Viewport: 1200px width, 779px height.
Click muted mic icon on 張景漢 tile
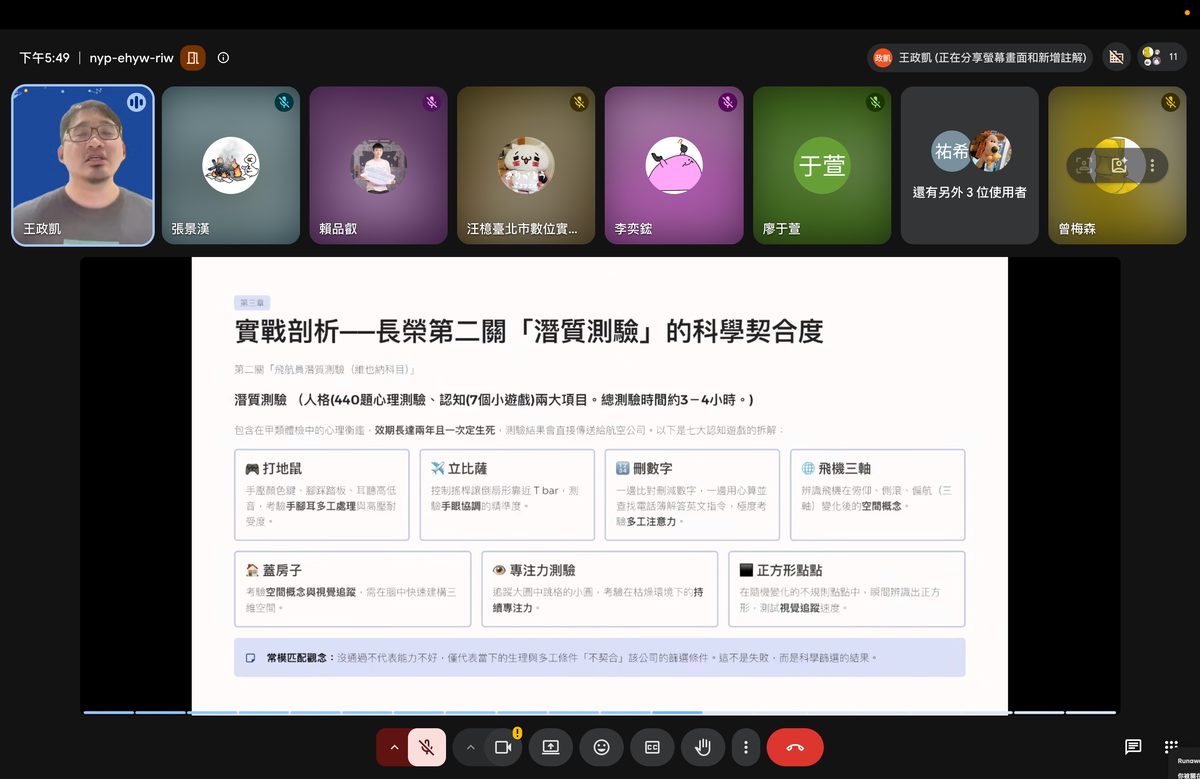[284, 102]
